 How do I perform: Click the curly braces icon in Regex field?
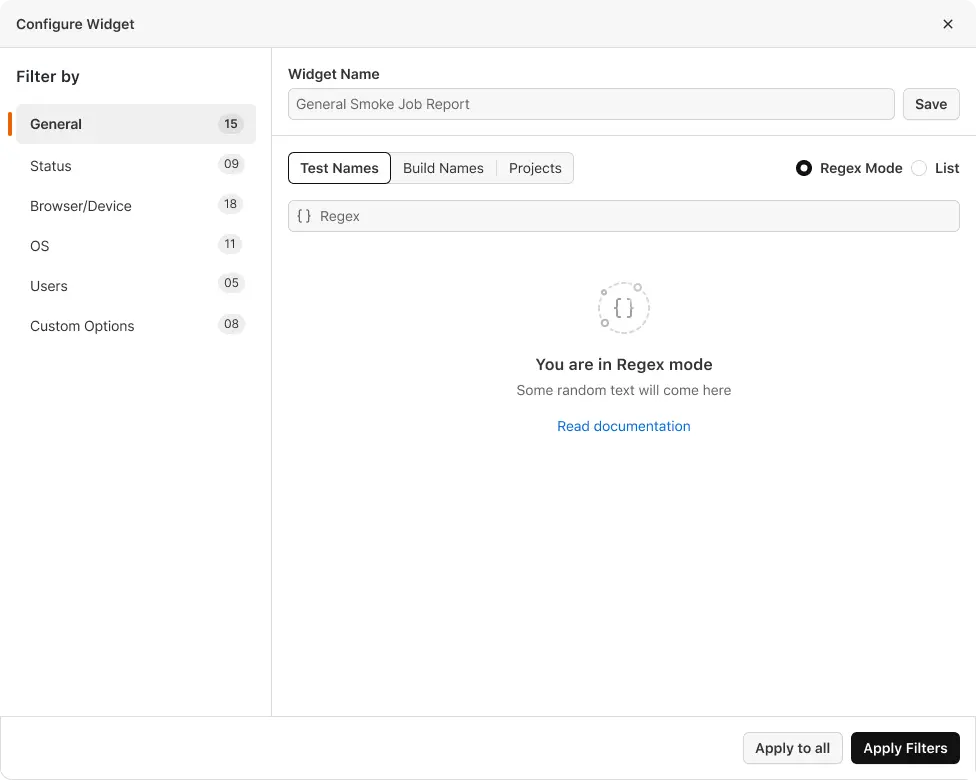(x=304, y=216)
